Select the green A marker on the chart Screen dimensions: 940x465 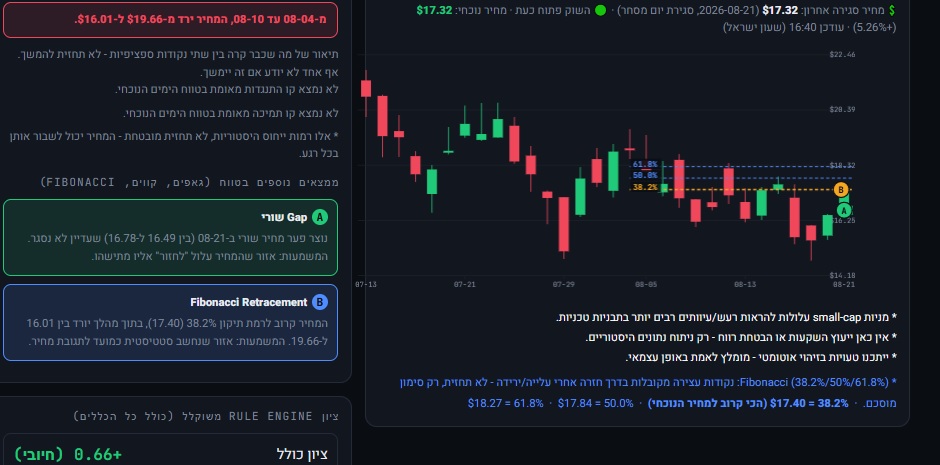844,211
